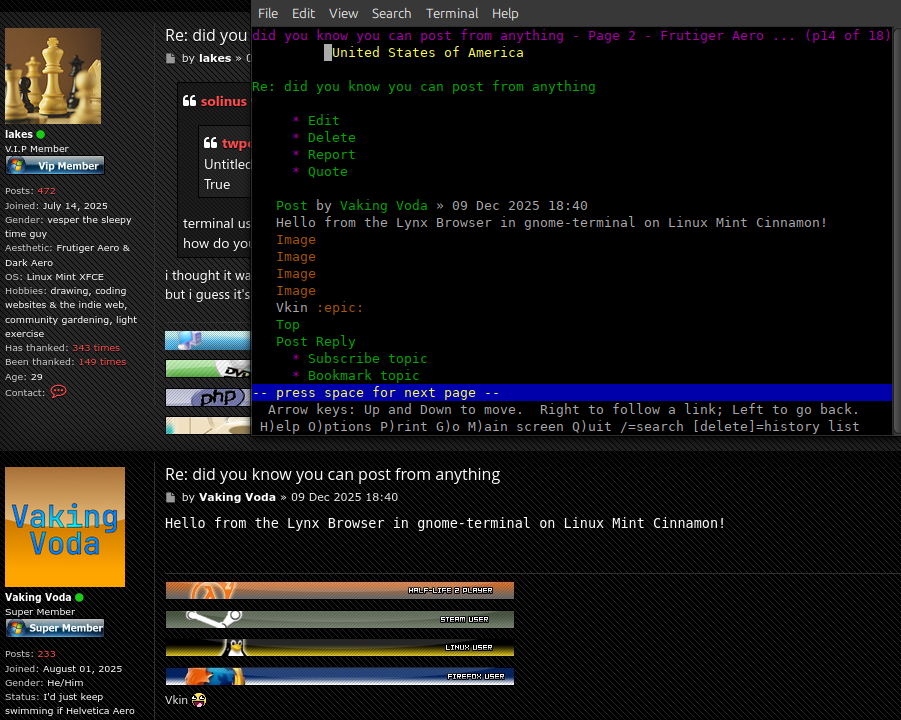Screen dimensions: 901x720
Task: Click the Firefox User userbar badge
Action: click(339, 676)
